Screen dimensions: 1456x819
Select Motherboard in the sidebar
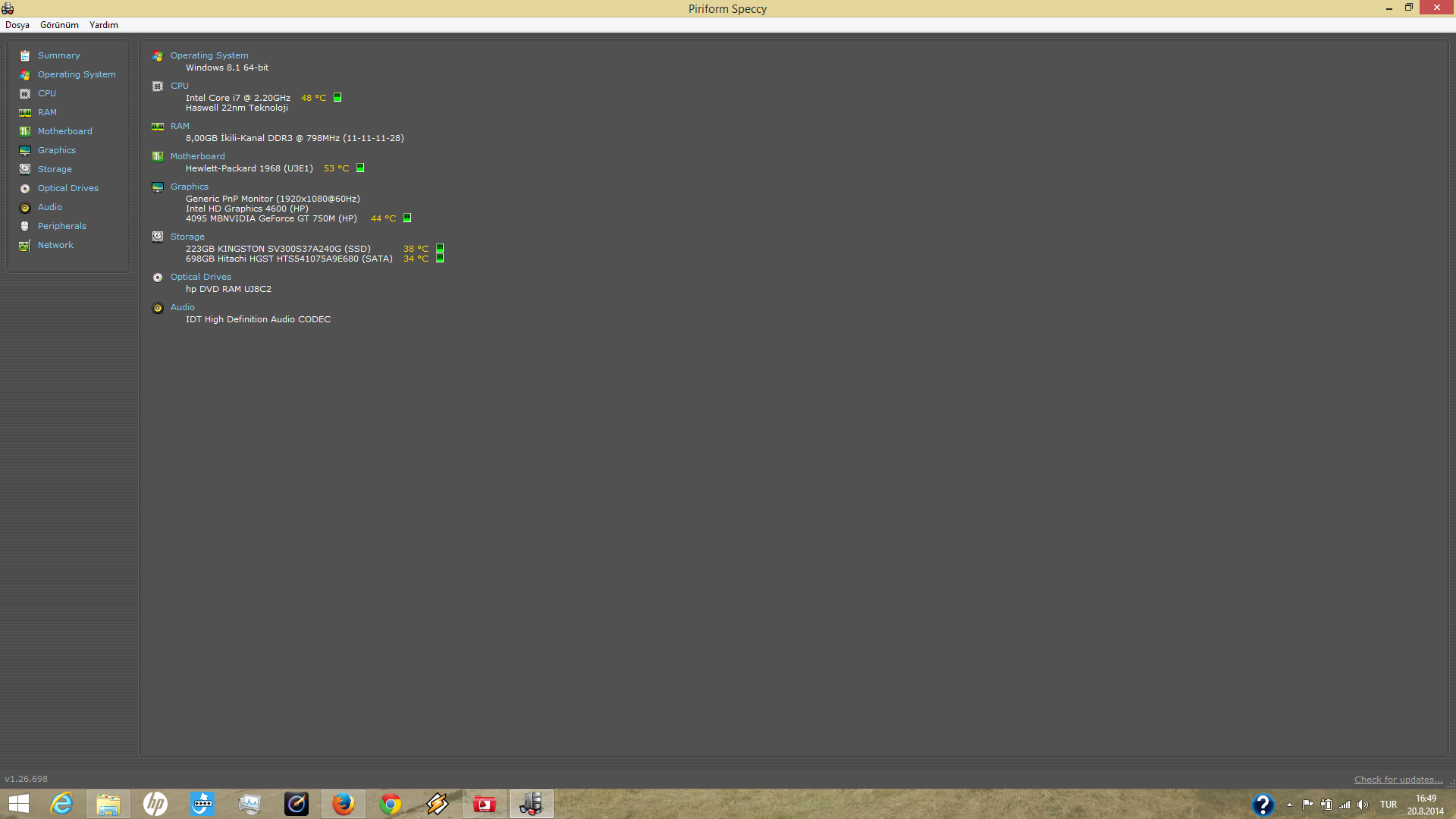coord(65,131)
